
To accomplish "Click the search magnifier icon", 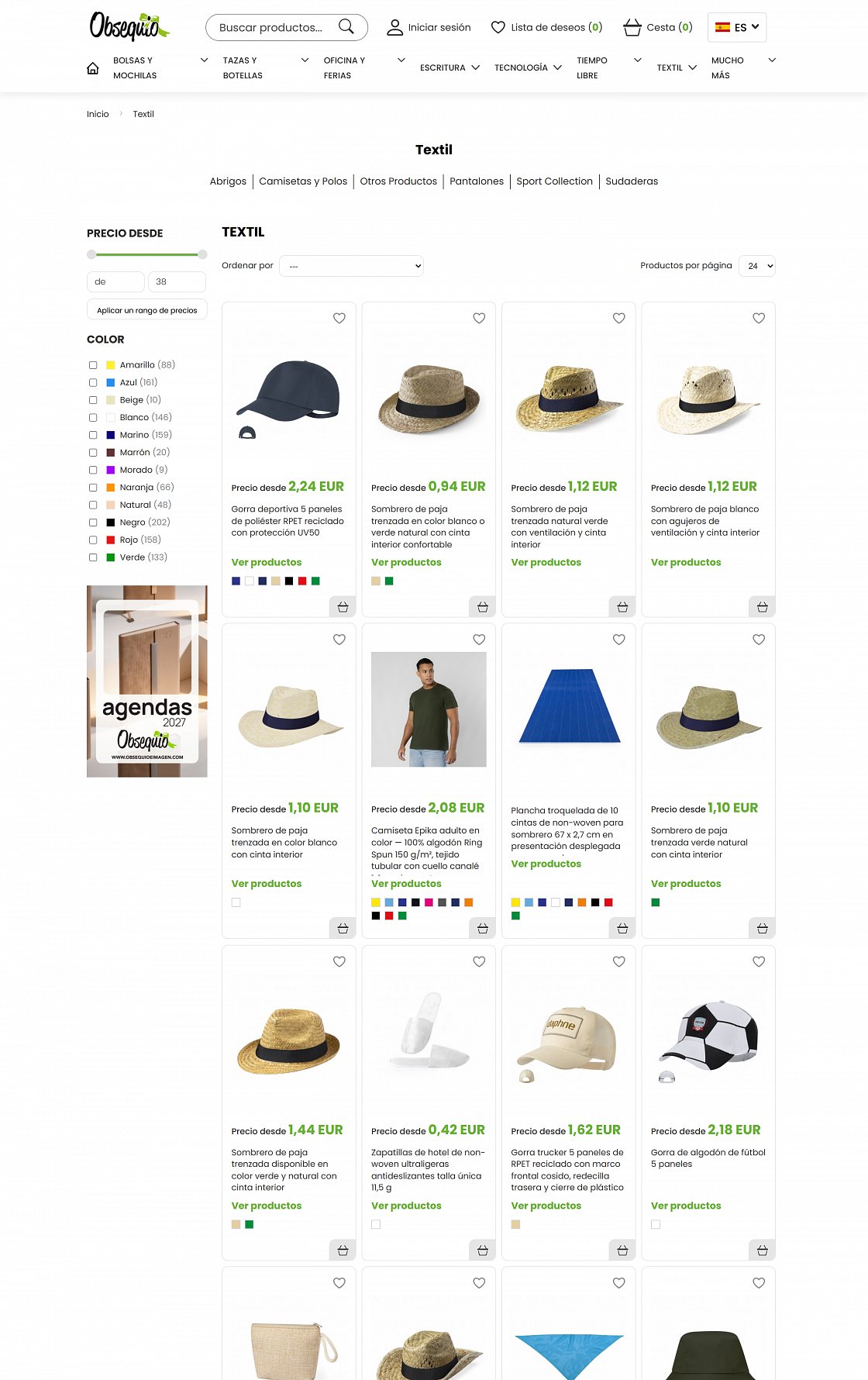I will tap(346, 27).
